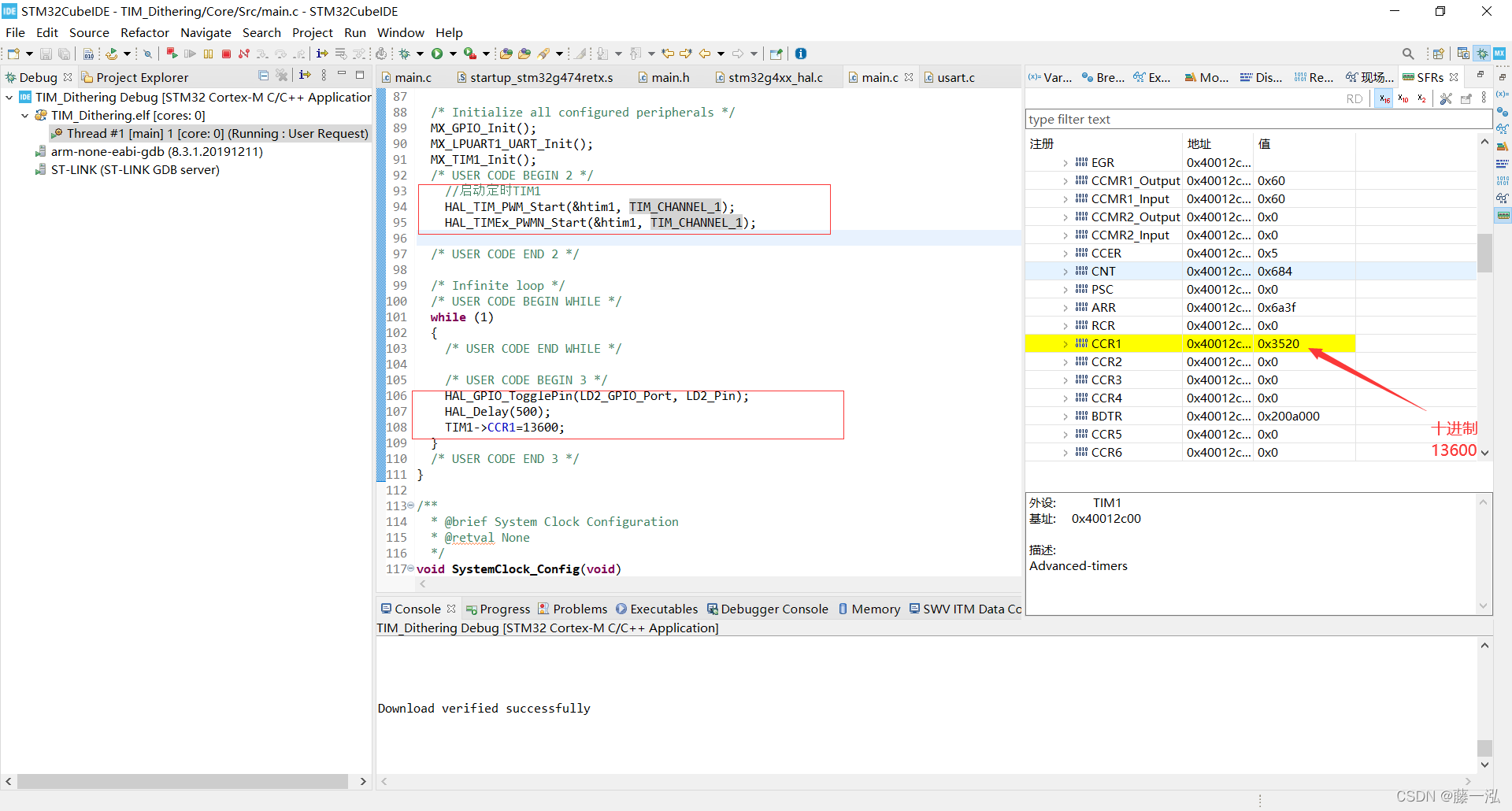Open the toolbar search magnifier
Viewport: 1512px width, 811px height.
point(1408,54)
